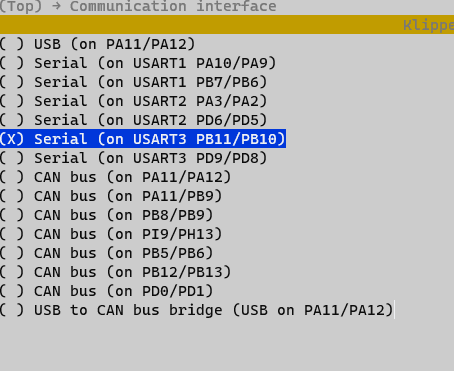Select CAN bus on PD0/PD1
The image size is (454, 371).
pos(106,291)
